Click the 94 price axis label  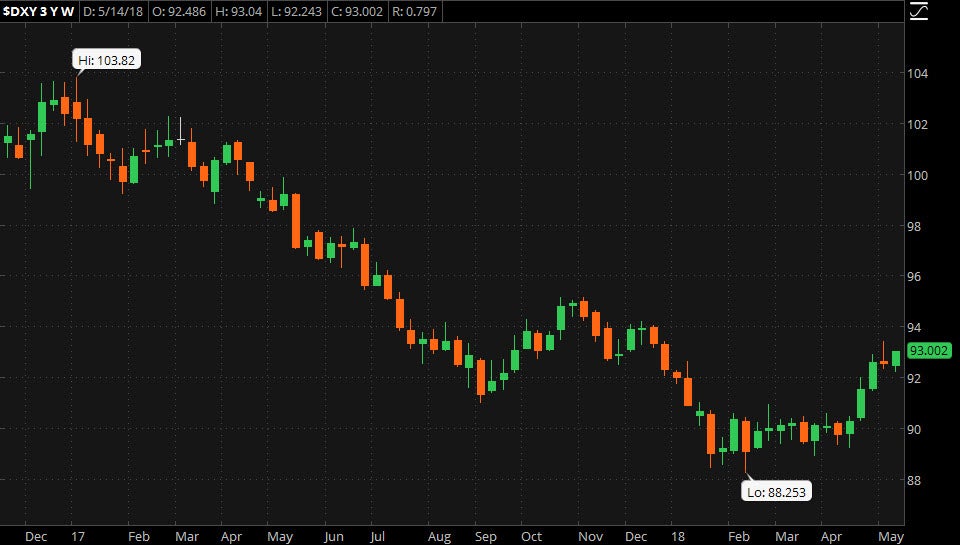913,328
